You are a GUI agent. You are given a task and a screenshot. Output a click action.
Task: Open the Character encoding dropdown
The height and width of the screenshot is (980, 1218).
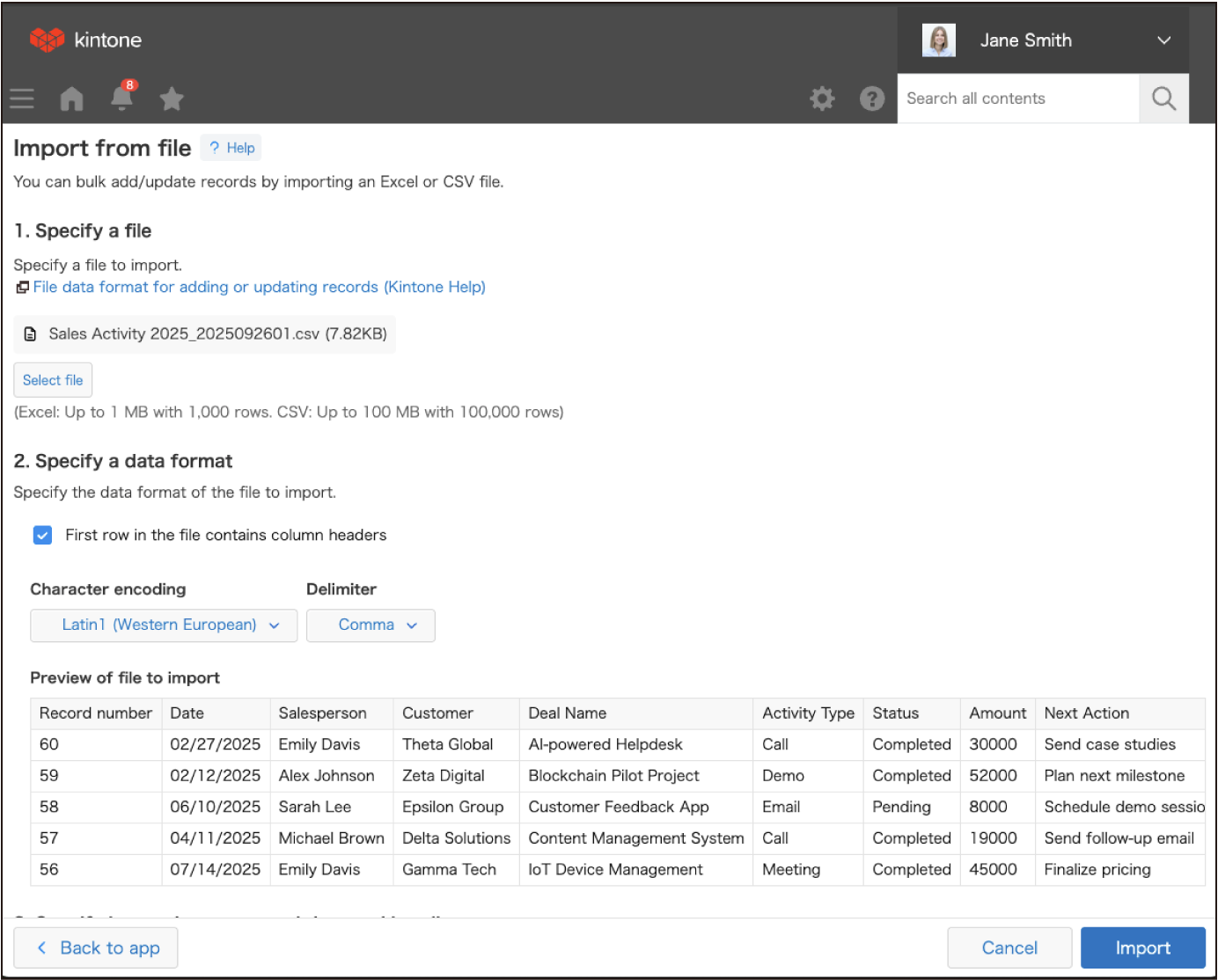click(x=164, y=625)
